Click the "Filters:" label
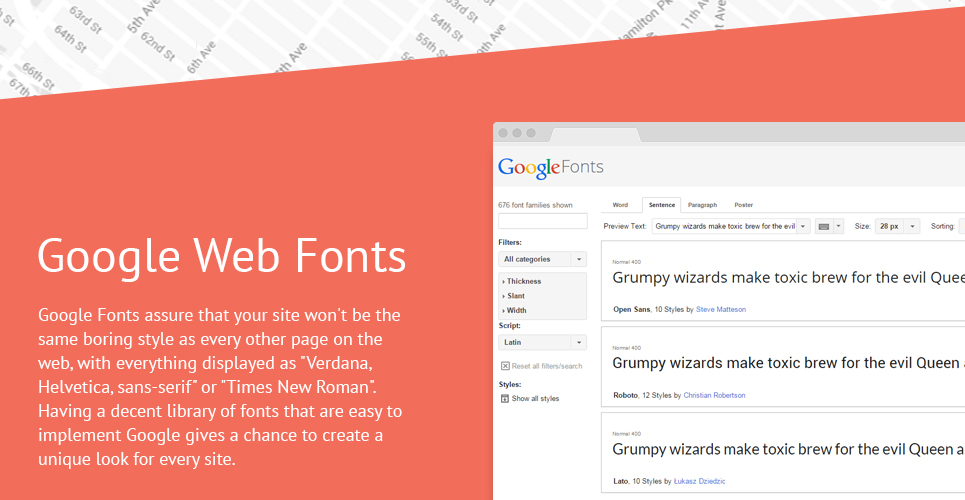 510,243
